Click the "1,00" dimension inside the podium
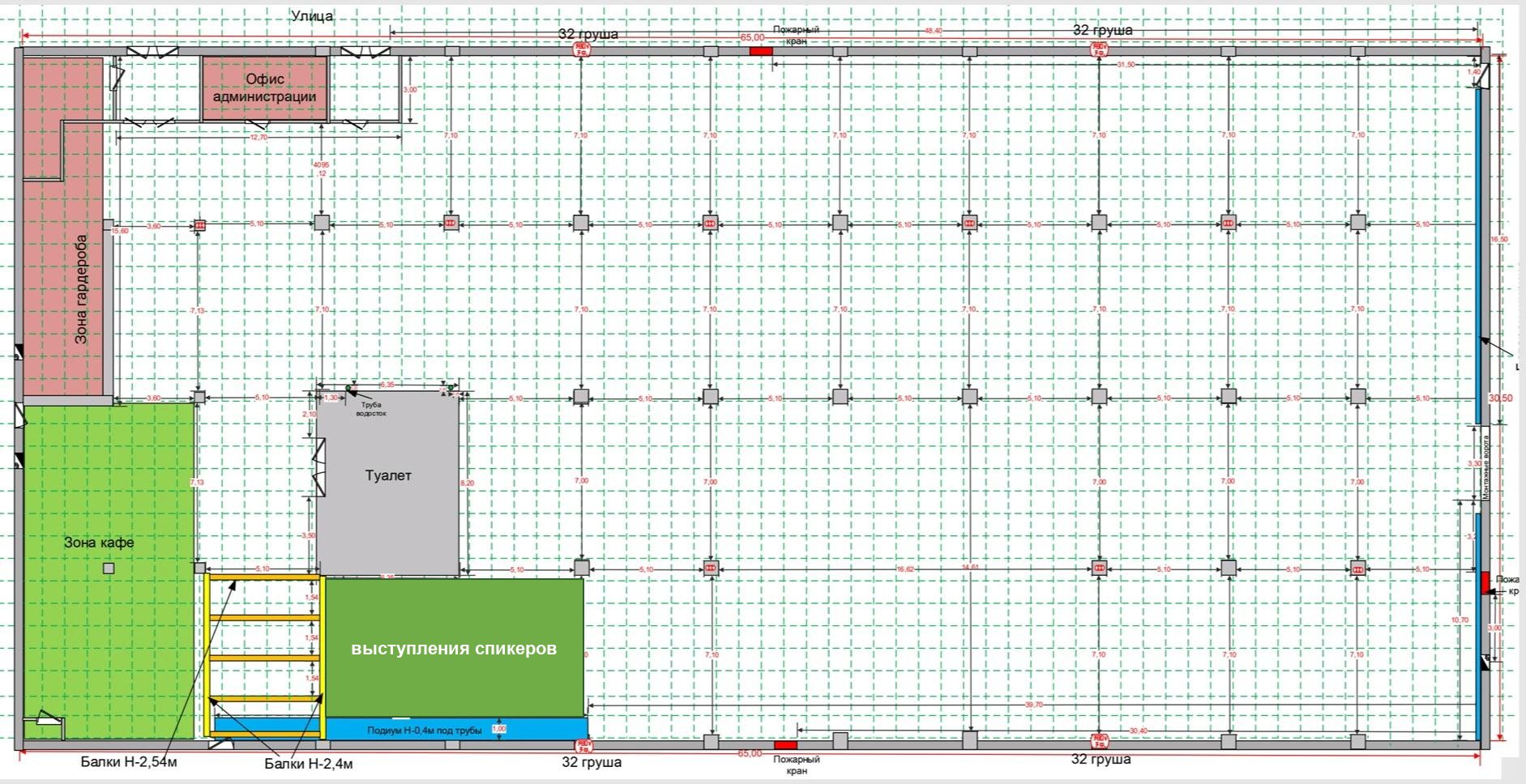The width and height of the screenshot is (1526, 784). click(498, 729)
